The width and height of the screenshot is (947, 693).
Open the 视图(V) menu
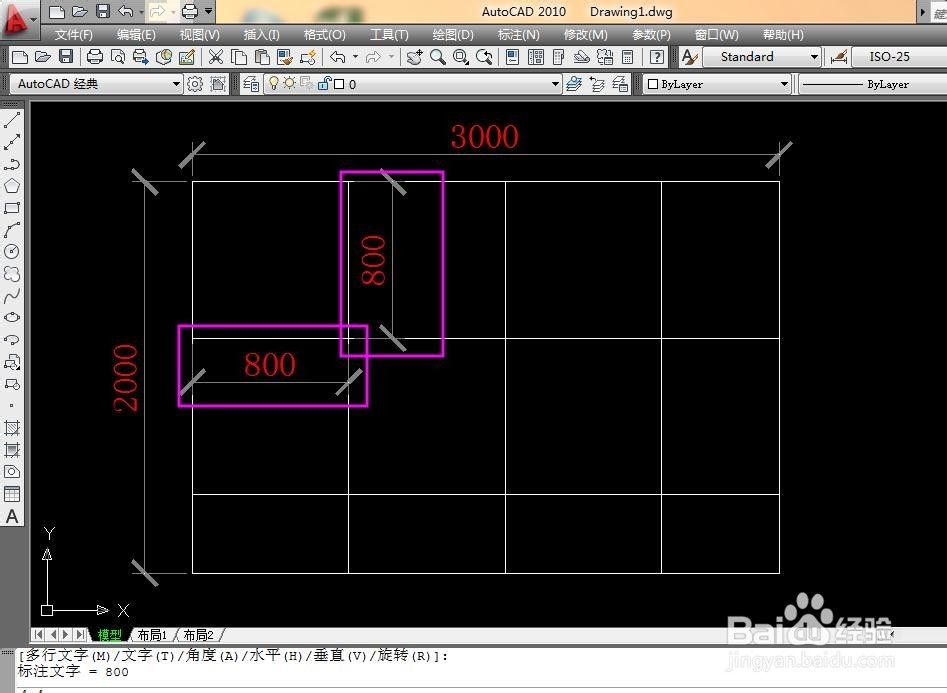[x=199, y=35]
